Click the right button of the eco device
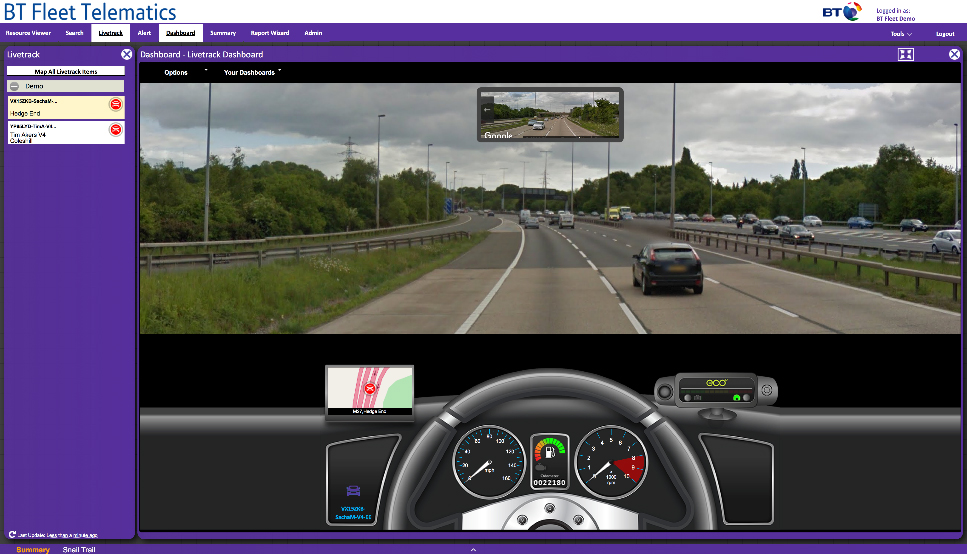 (x=767, y=390)
